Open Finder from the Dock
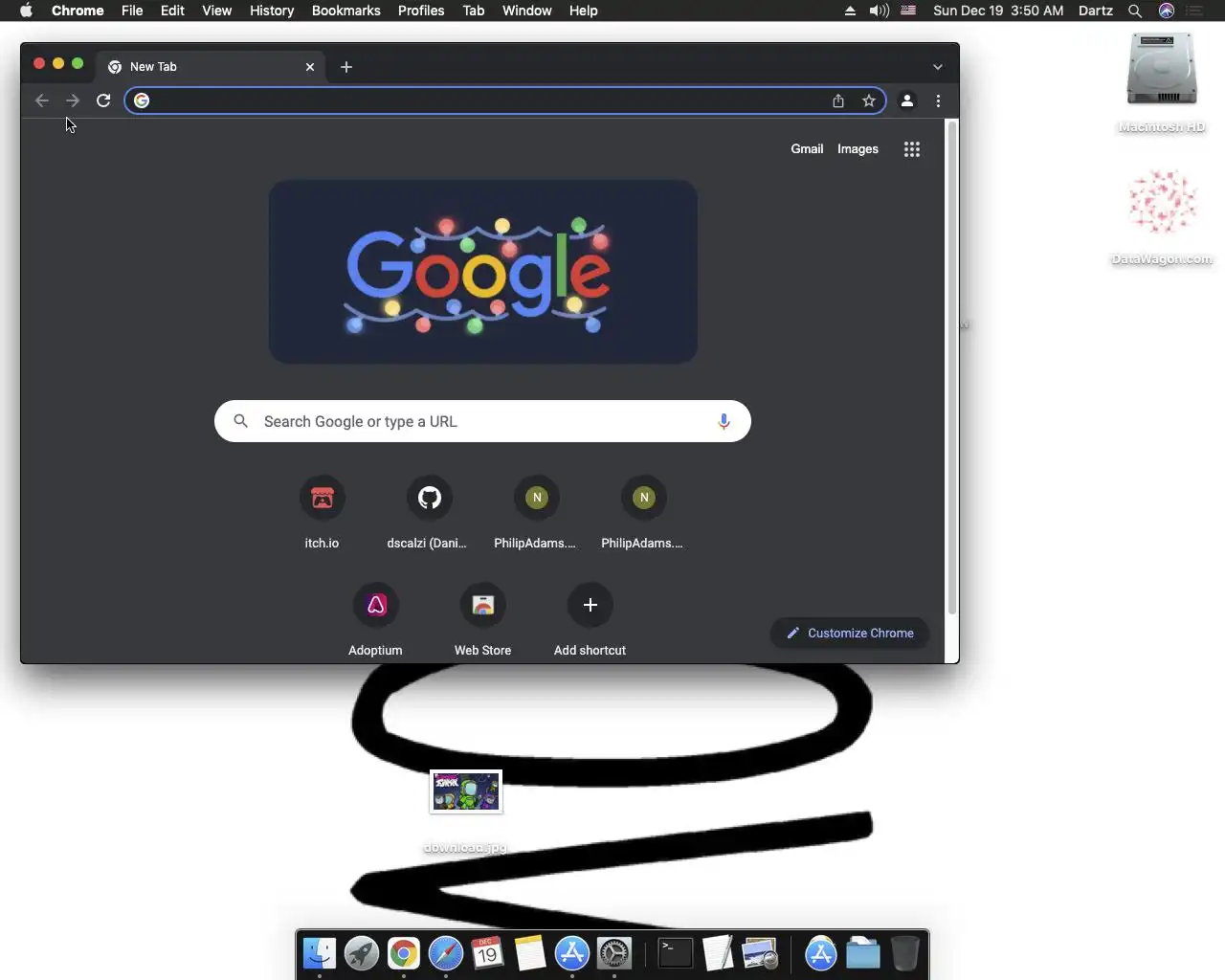This screenshot has height=980, width=1225. tap(320, 953)
